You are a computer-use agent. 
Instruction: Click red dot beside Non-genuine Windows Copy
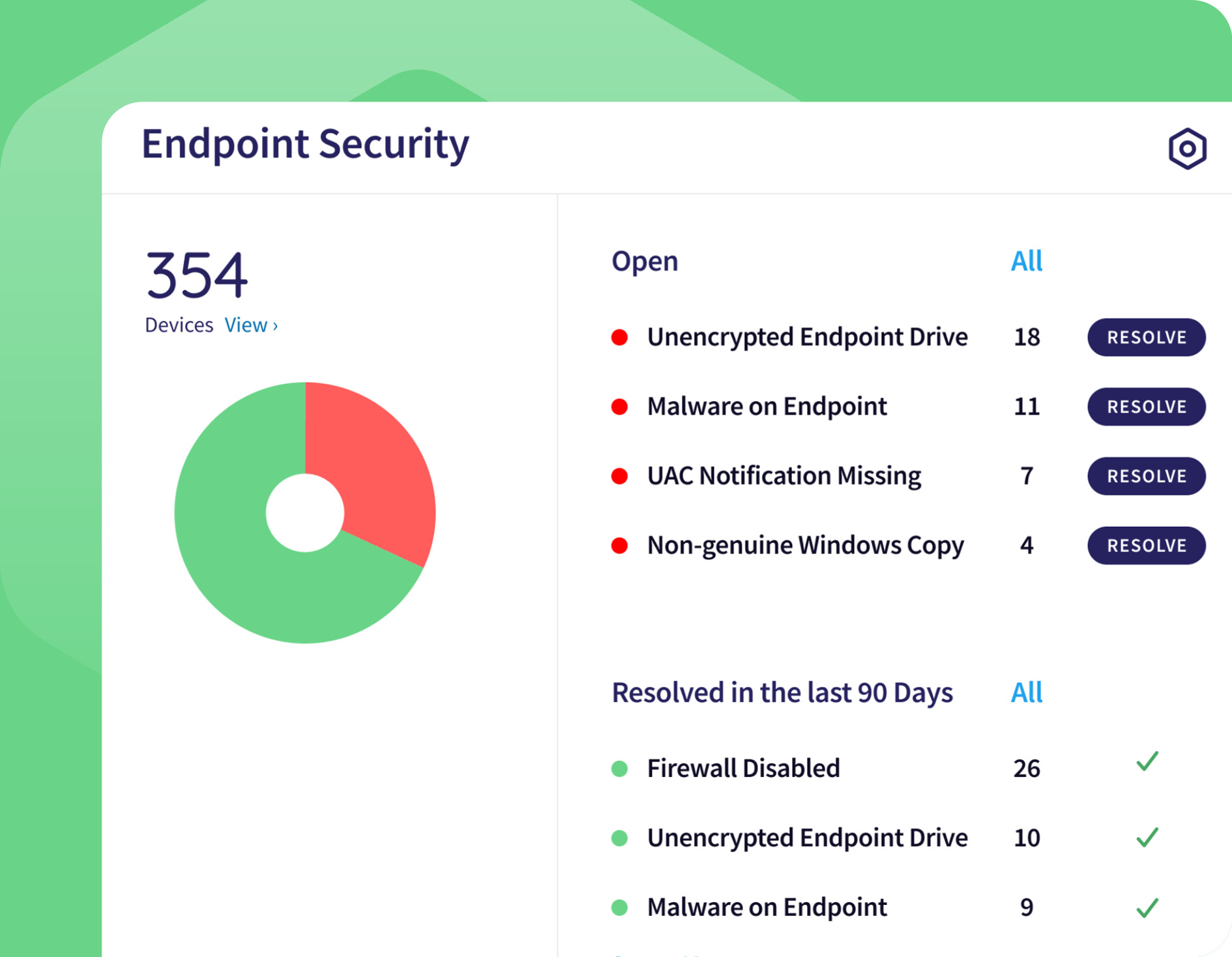(619, 546)
